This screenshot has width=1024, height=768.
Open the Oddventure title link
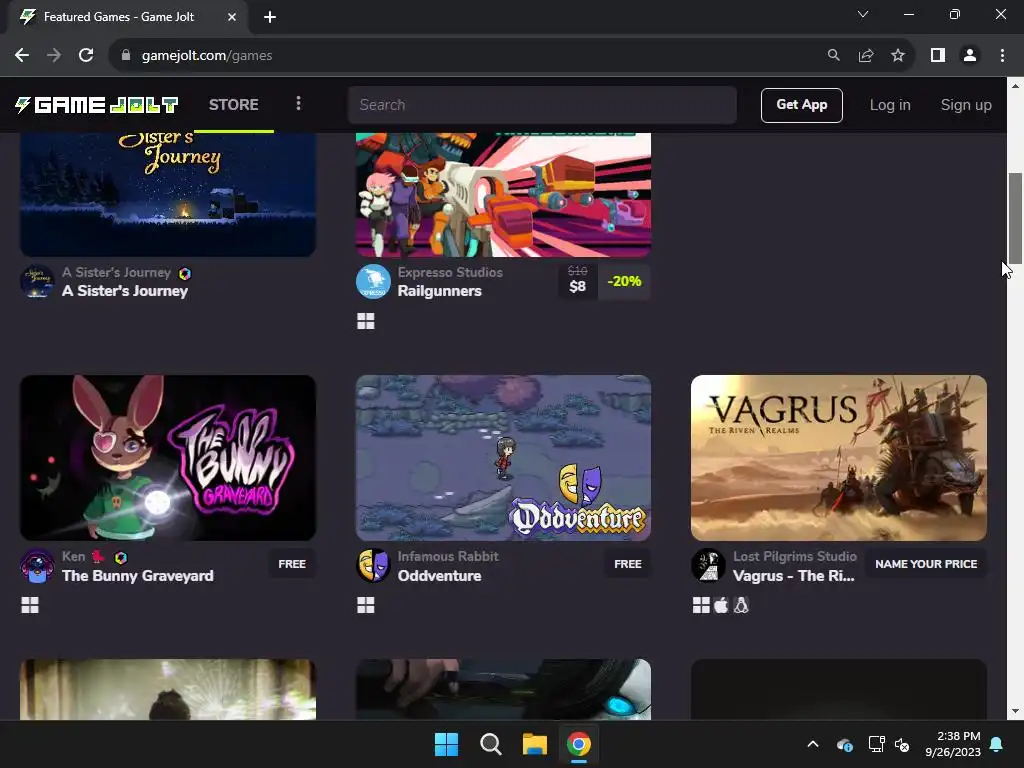(440, 576)
